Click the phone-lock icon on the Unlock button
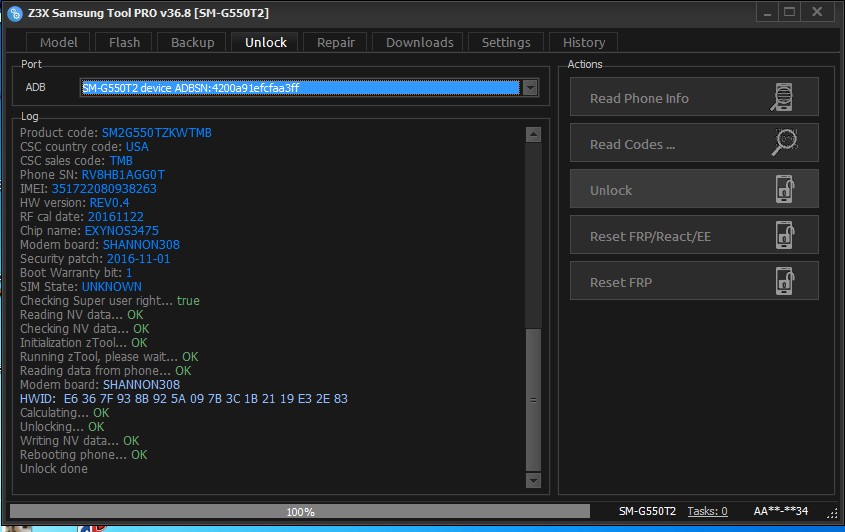 [785, 189]
